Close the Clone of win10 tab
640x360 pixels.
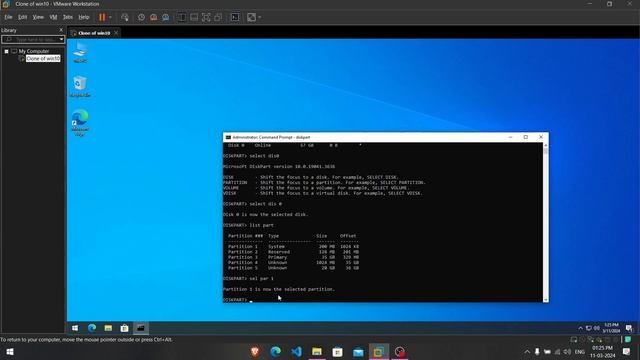[116, 33]
